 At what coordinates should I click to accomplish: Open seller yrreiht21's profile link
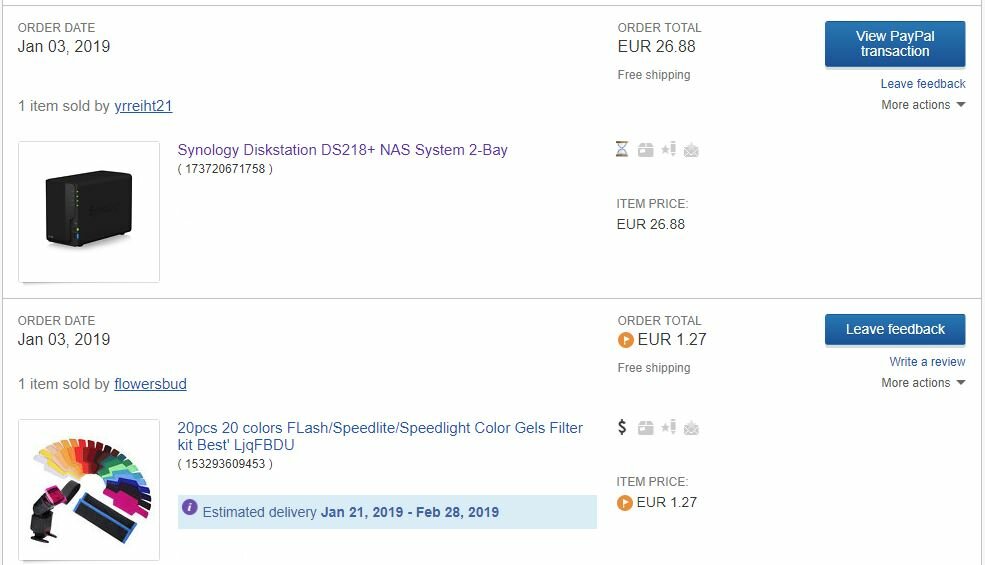[143, 106]
